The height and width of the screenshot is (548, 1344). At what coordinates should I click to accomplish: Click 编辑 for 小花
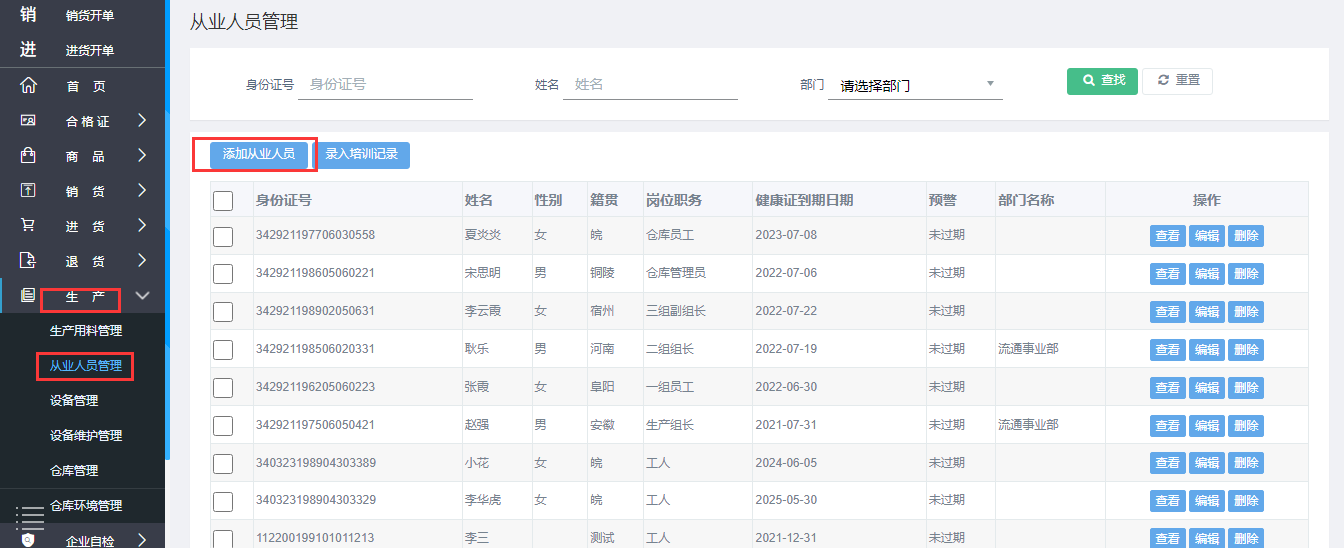(1207, 464)
